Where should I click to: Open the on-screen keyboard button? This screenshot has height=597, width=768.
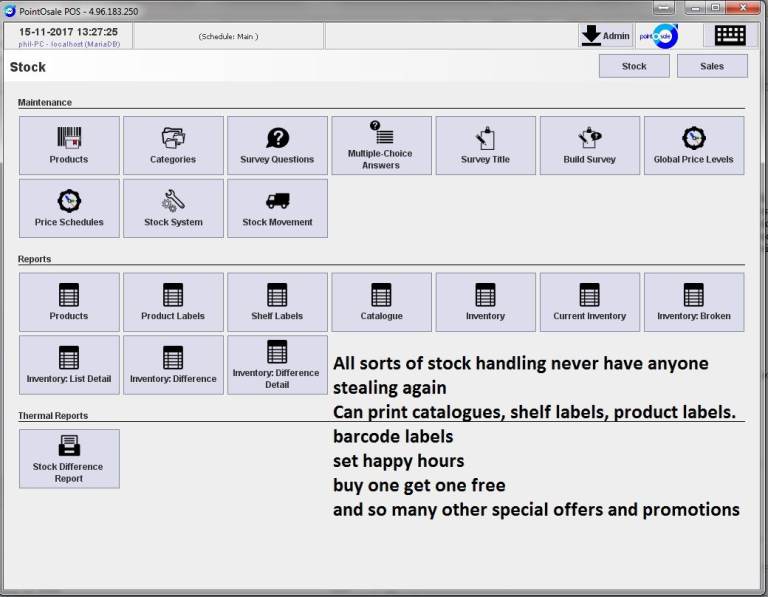(x=730, y=36)
